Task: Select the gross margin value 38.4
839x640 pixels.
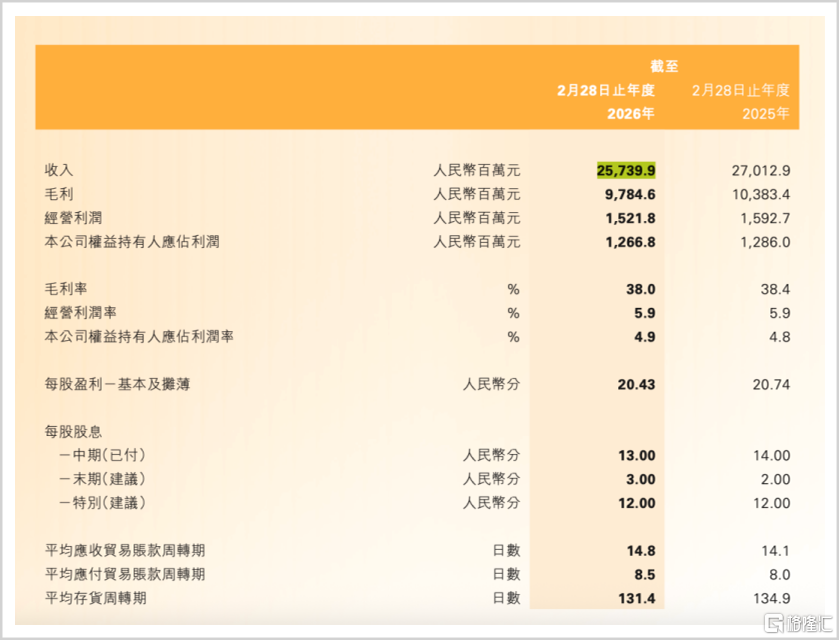Action: [x=775, y=289]
